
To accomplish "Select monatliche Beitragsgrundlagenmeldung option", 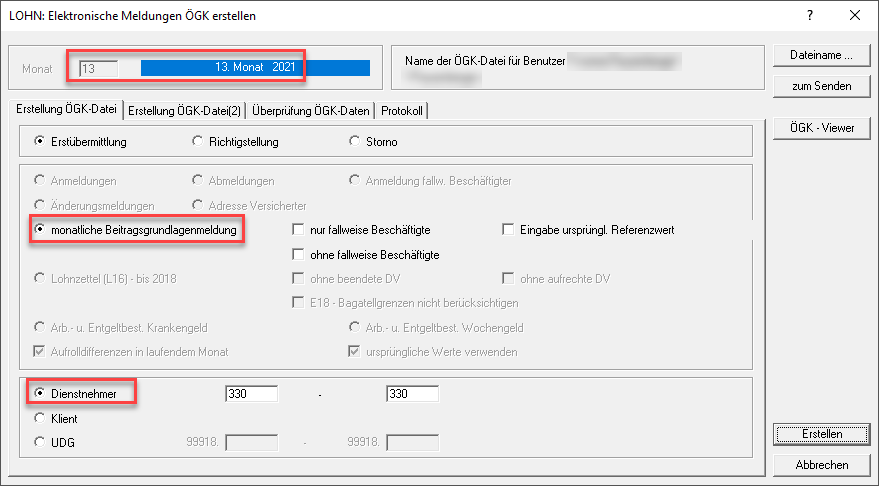I will click(x=40, y=230).
